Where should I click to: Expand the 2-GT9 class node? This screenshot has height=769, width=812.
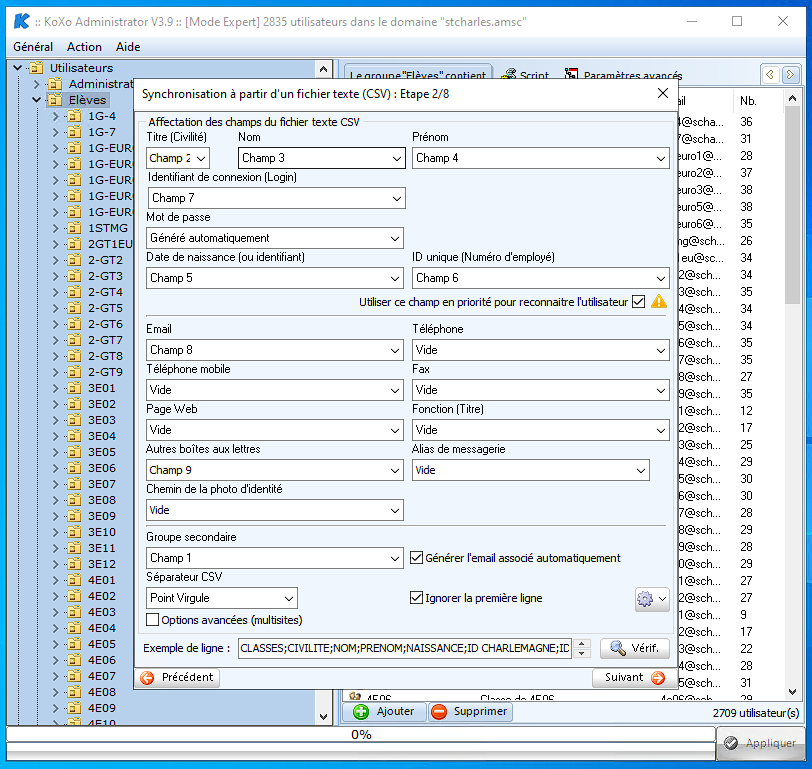click(55, 372)
